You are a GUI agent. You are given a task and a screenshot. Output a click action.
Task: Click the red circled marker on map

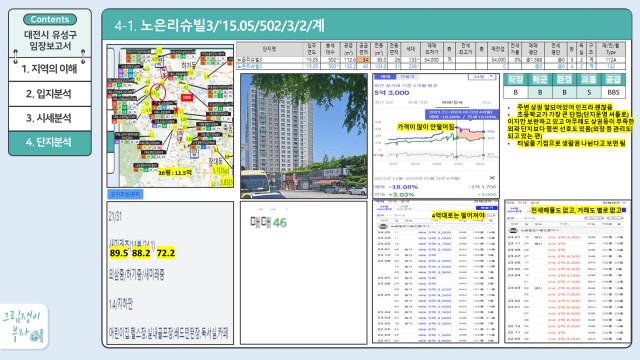pyautogui.click(x=158, y=93)
